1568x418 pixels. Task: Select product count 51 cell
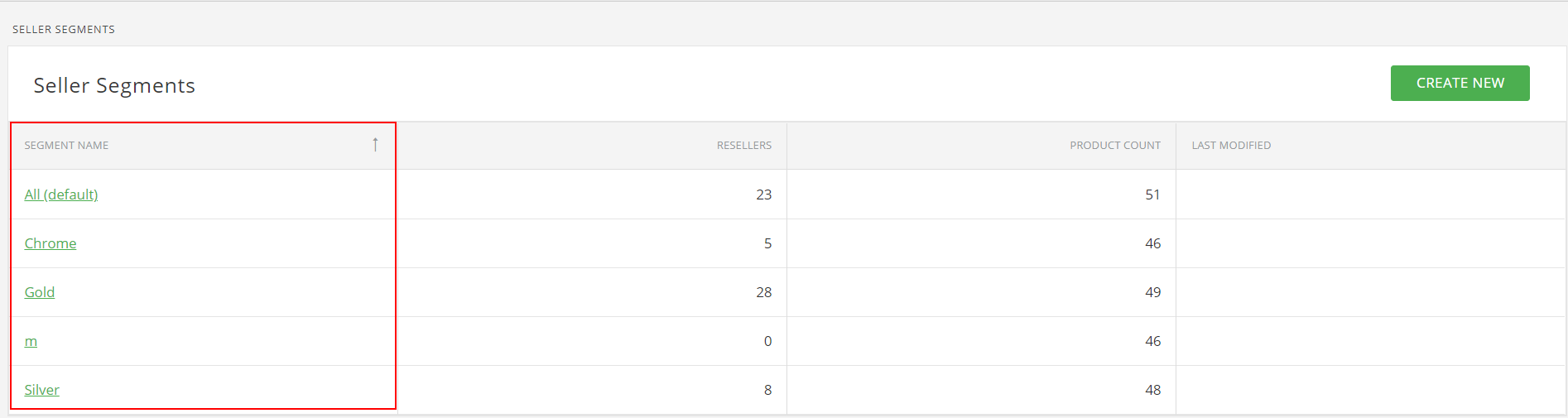1152,195
